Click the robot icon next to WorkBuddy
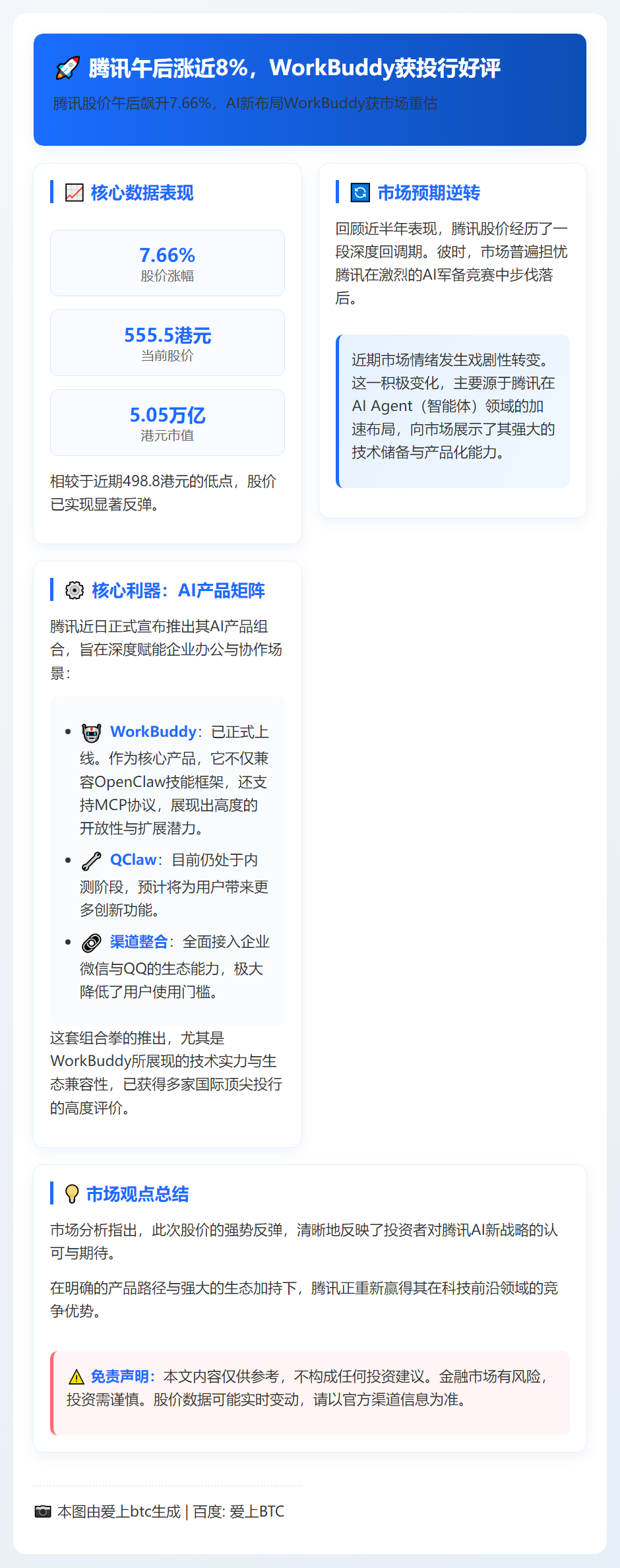This screenshot has width=620, height=1568. click(x=92, y=733)
